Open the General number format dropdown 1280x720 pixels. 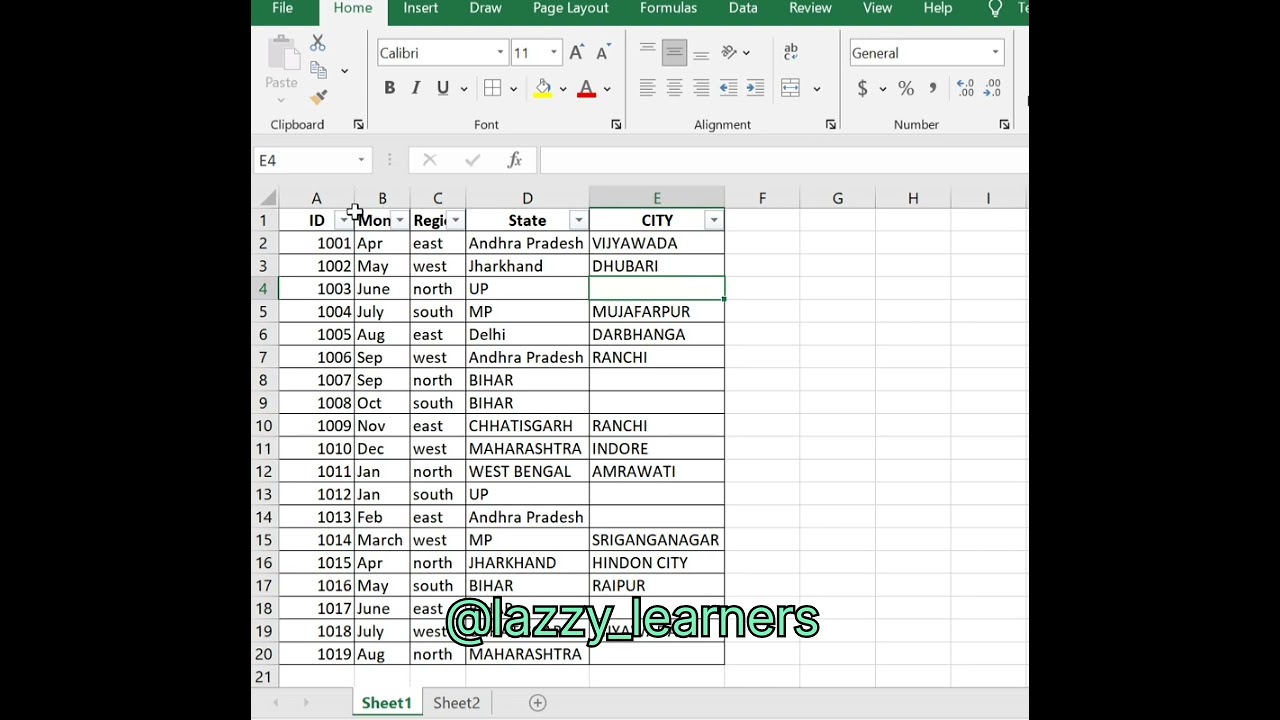coord(995,53)
